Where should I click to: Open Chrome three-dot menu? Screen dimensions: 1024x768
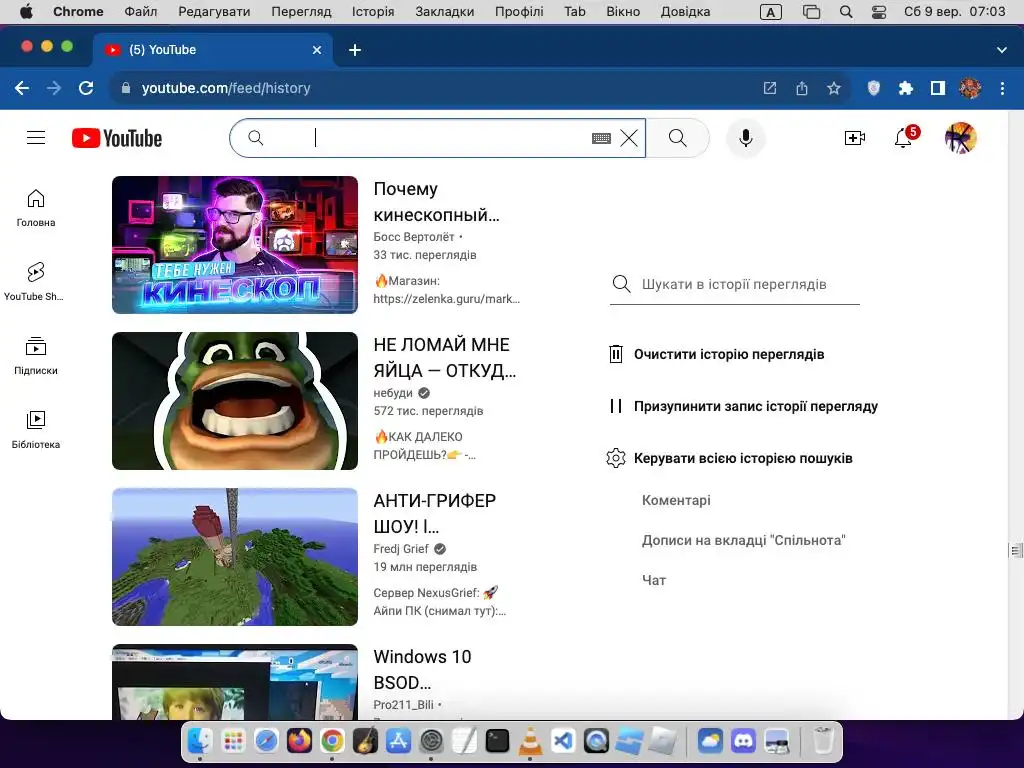pos(1002,88)
